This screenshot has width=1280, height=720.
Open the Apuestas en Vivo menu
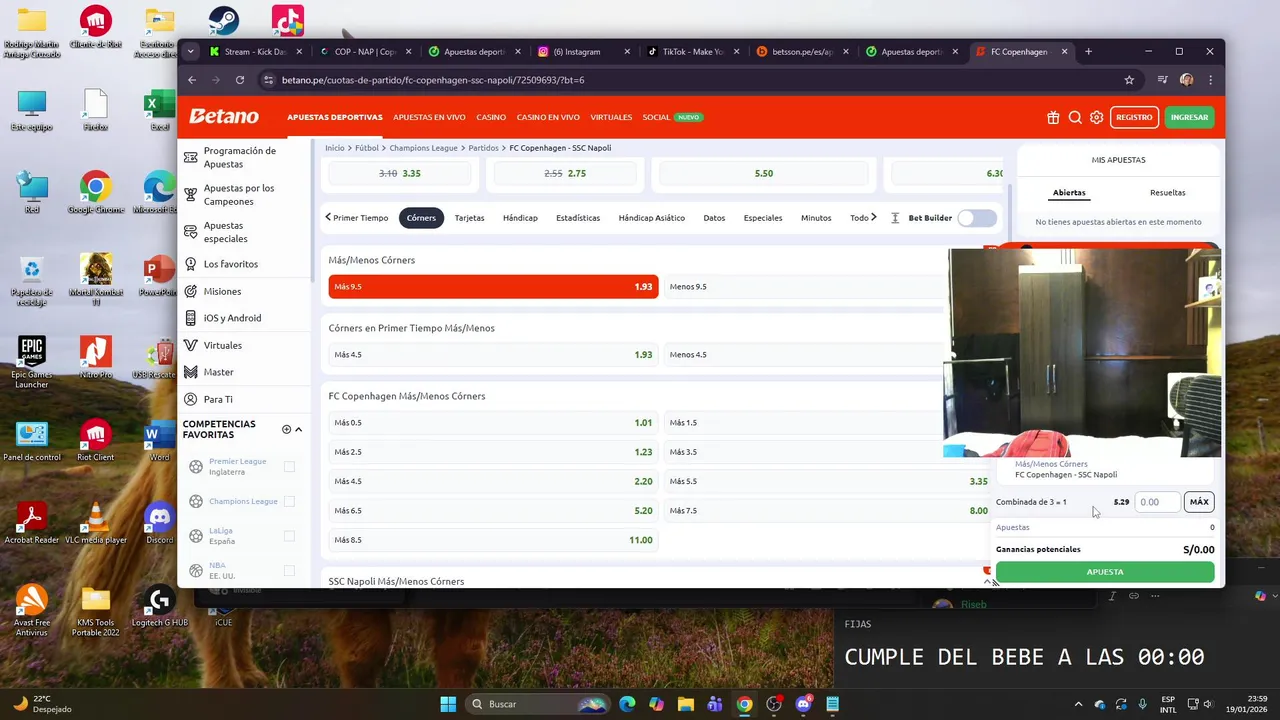tap(429, 117)
